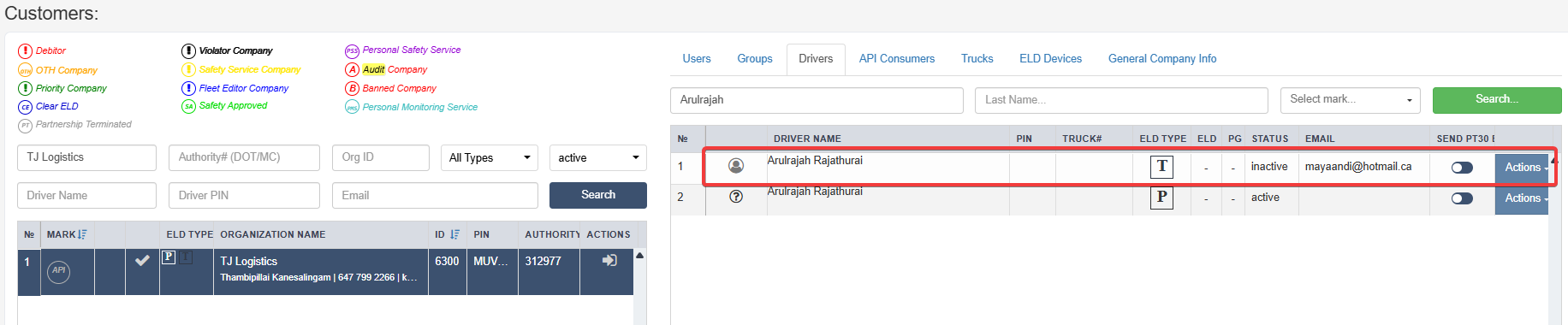The image size is (1568, 325).
Task: Click the ORGANIZATION NAME column header
Action: point(272,234)
